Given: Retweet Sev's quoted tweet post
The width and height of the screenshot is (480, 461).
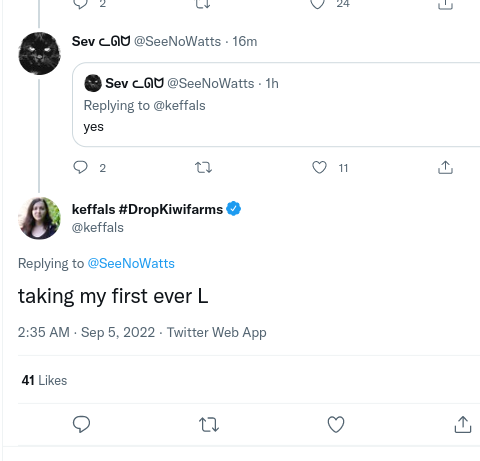Looking at the screenshot, I should pyautogui.click(x=203, y=167).
